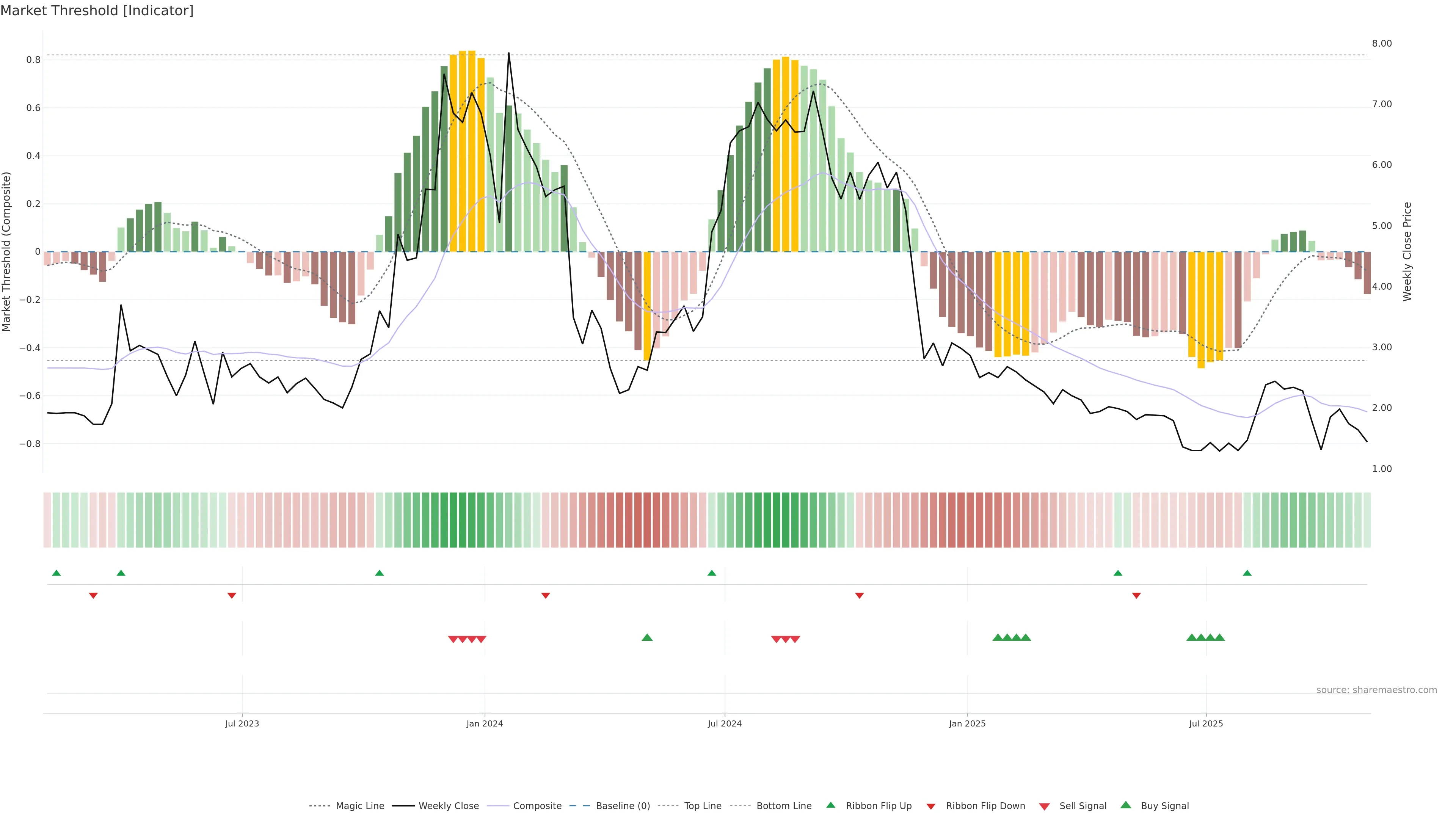Click Sell Signal legend red triangle
This screenshot has height=819, width=1456.
(x=1045, y=806)
